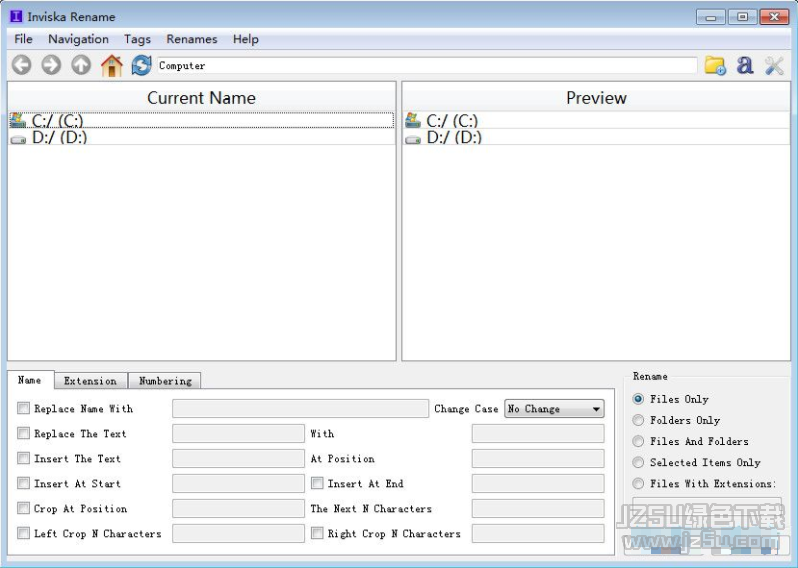The image size is (798, 568).
Task: Click the letter 'a' rename icon
Action: (745, 65)
